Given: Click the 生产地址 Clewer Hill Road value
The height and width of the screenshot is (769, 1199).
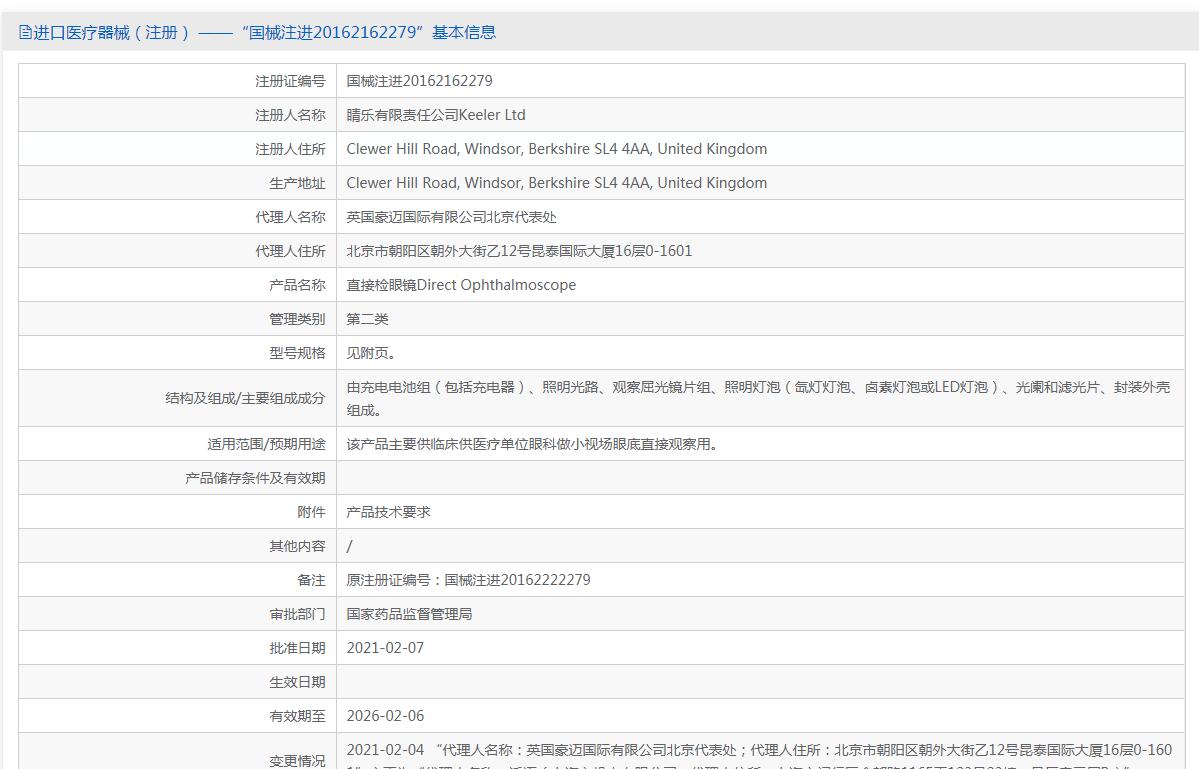Looking at the screenshot, I should pos(557,183).
